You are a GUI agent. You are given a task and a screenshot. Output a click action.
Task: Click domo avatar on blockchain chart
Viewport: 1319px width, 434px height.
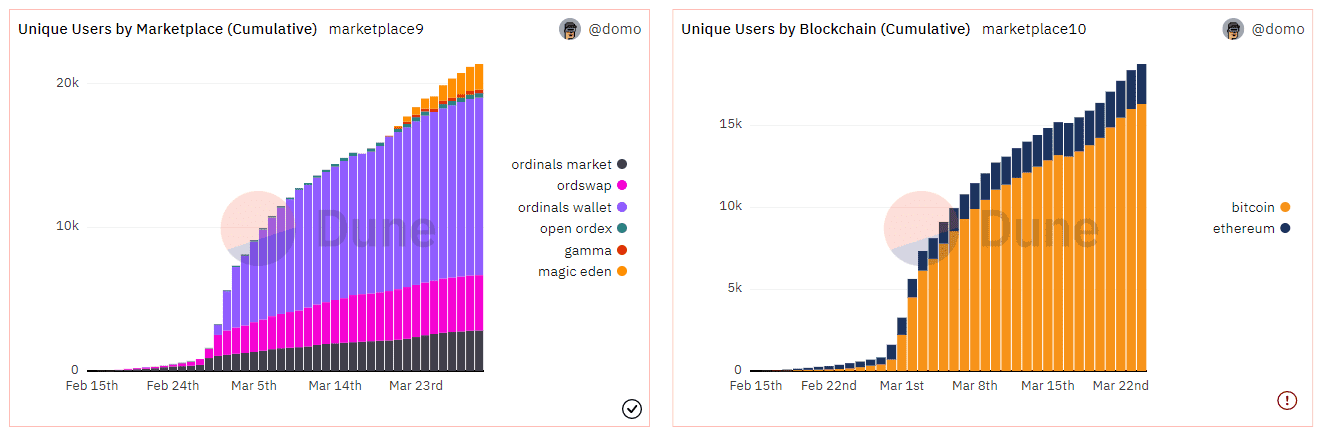pyautogui.click(x=1233, y=29)
